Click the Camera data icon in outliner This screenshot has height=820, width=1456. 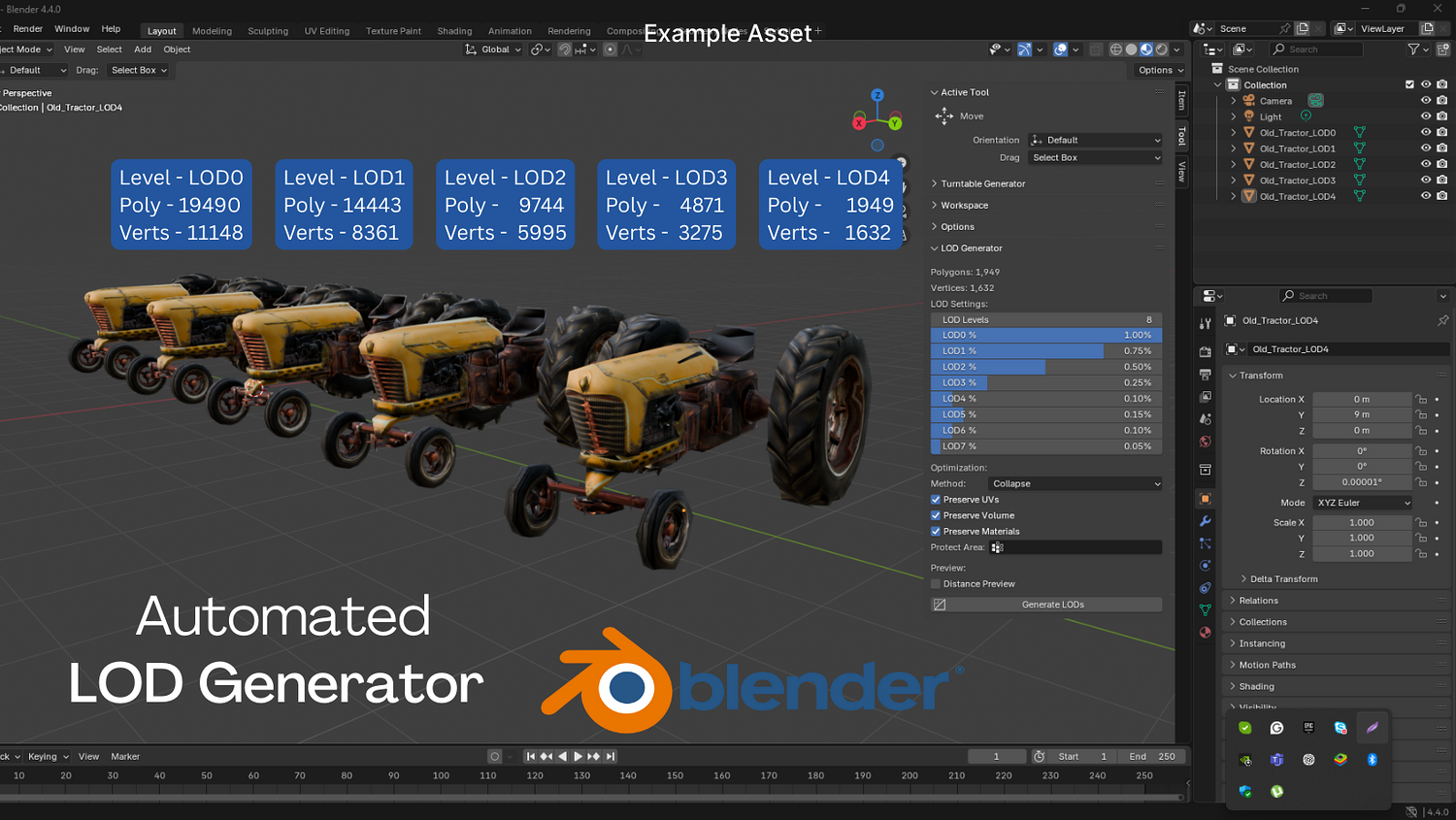pos(1315,101)
